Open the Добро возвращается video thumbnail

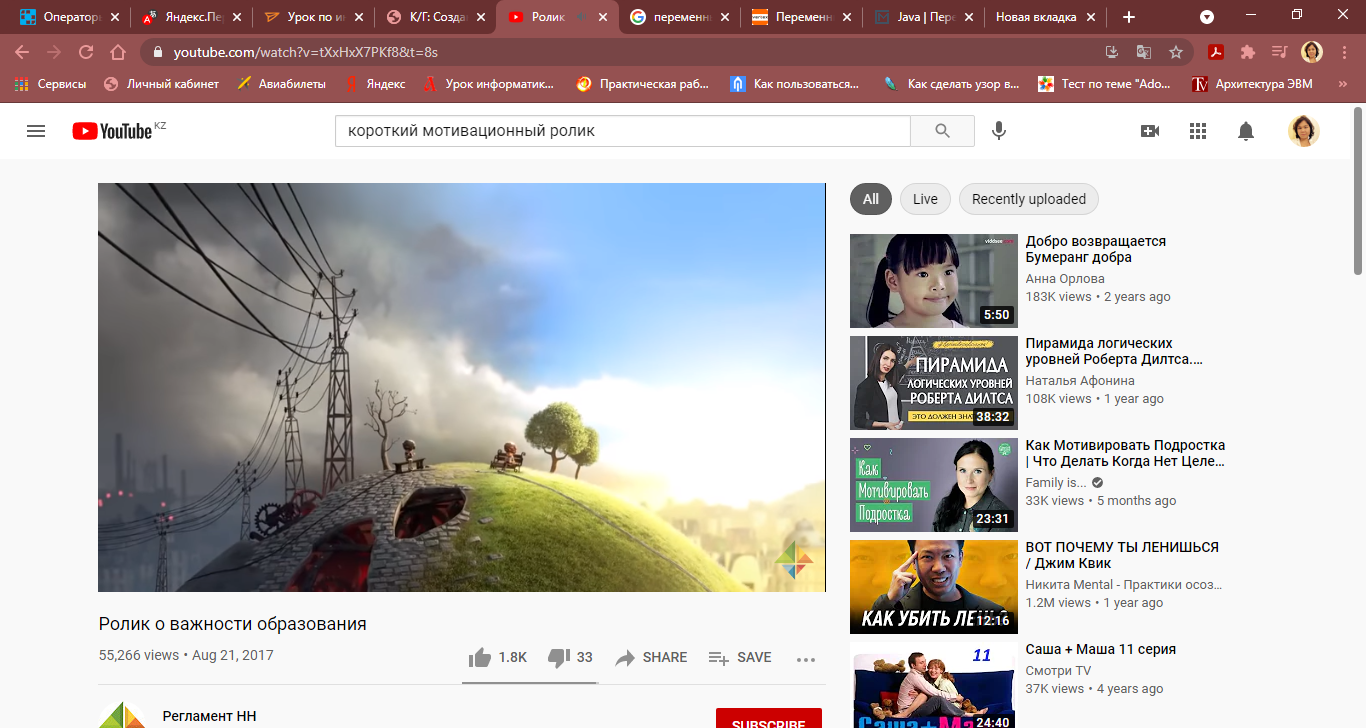pos(934,281)
